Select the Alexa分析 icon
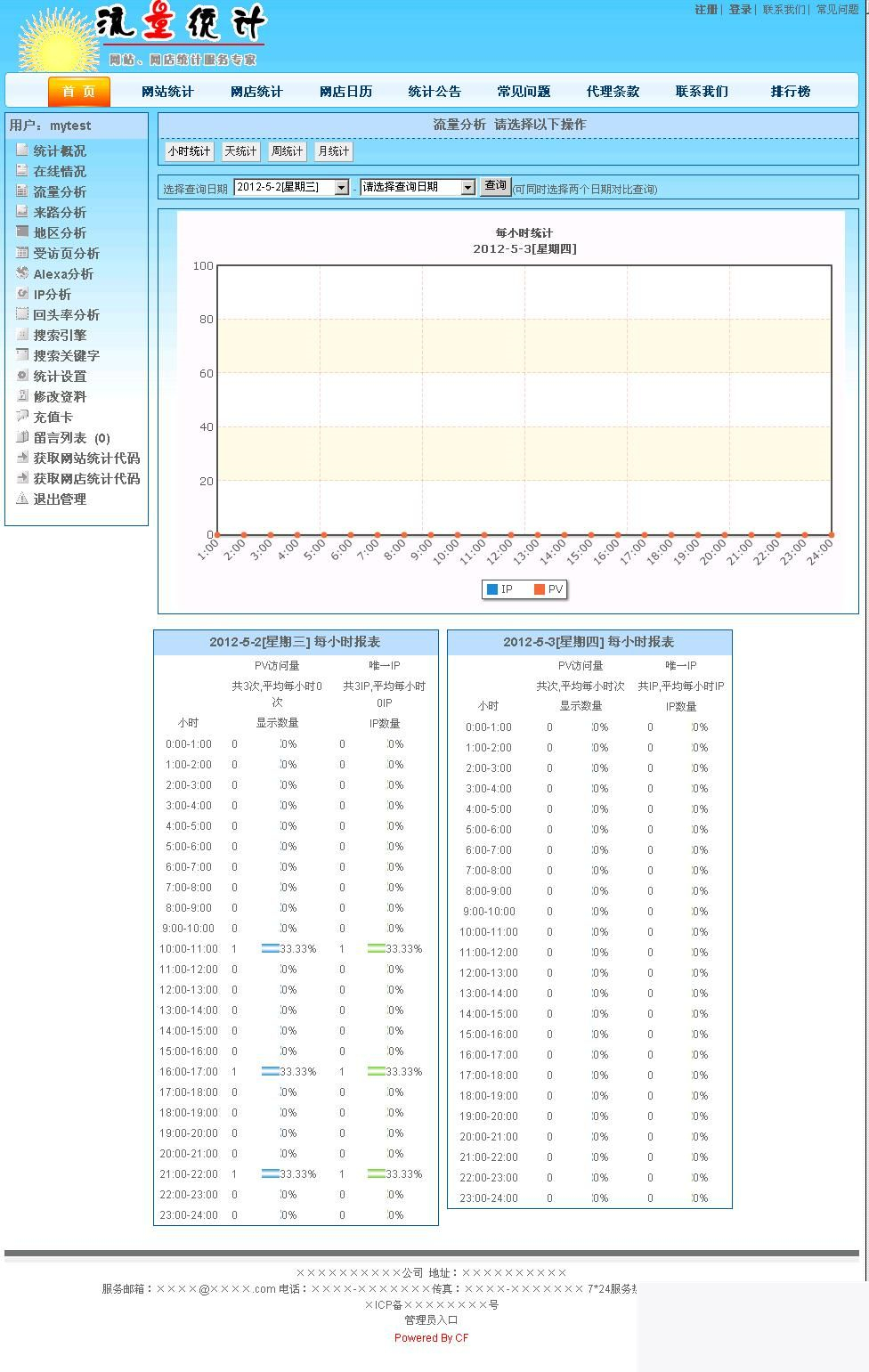 (x=21, y=274)
